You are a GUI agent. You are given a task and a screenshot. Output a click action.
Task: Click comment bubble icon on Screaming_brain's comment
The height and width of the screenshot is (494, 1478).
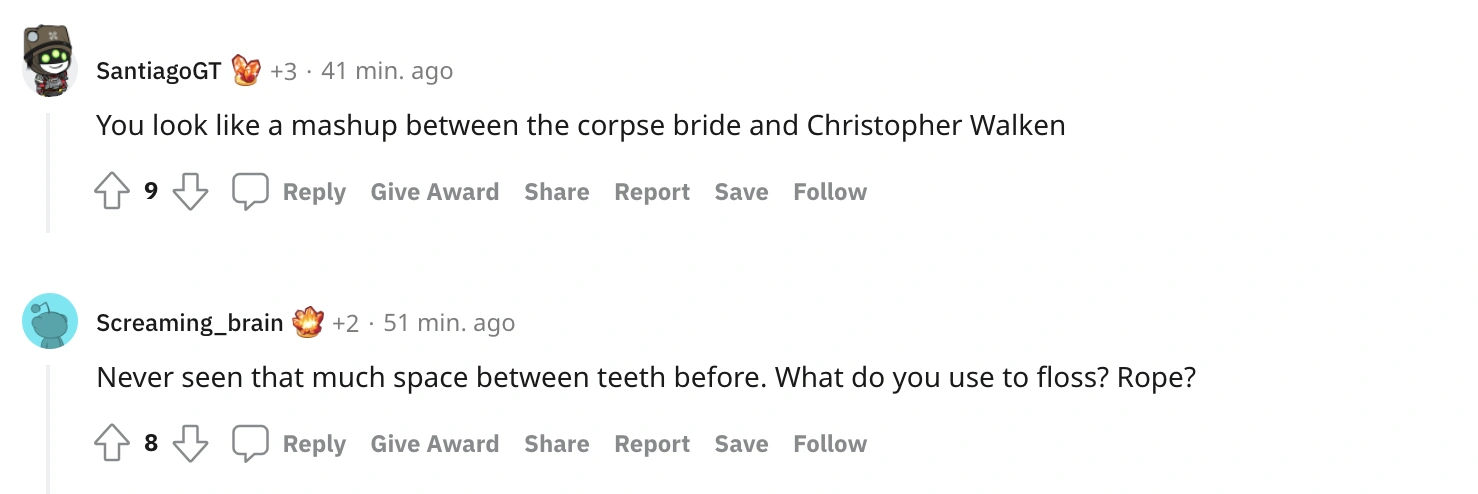(250, 444)
